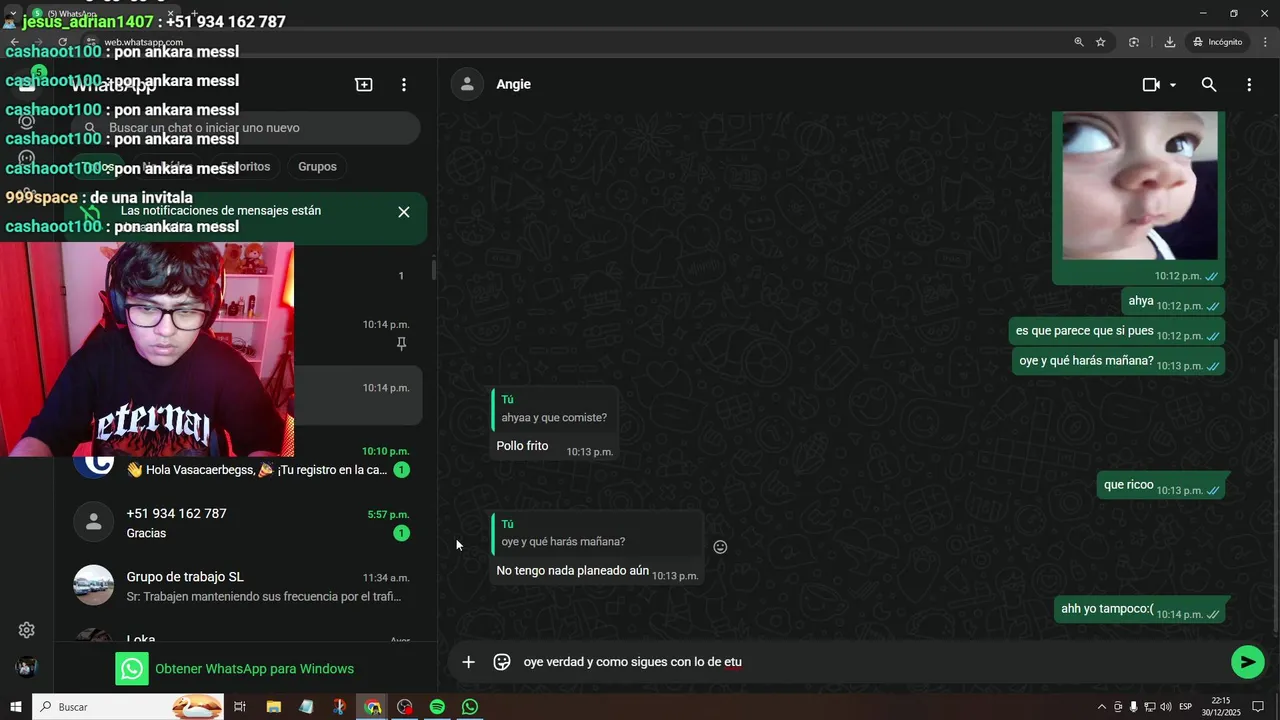Open Spotify from the taskbar
1280x720 pixels.
[x=437, y=707]
